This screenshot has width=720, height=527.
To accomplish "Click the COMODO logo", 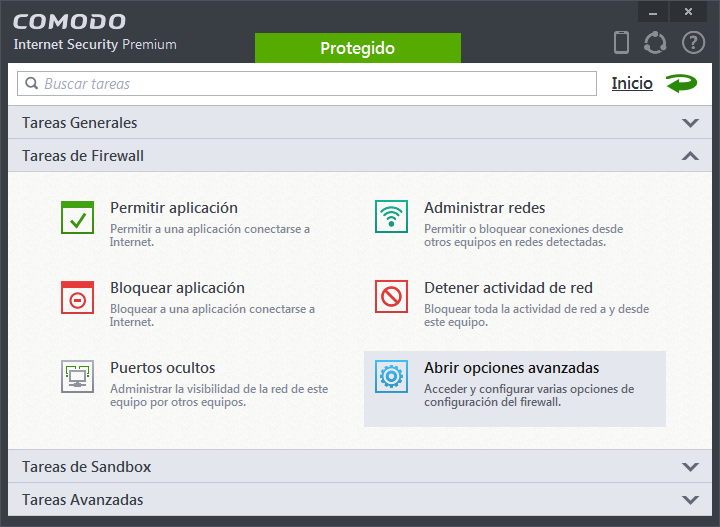I will [69, 22].
